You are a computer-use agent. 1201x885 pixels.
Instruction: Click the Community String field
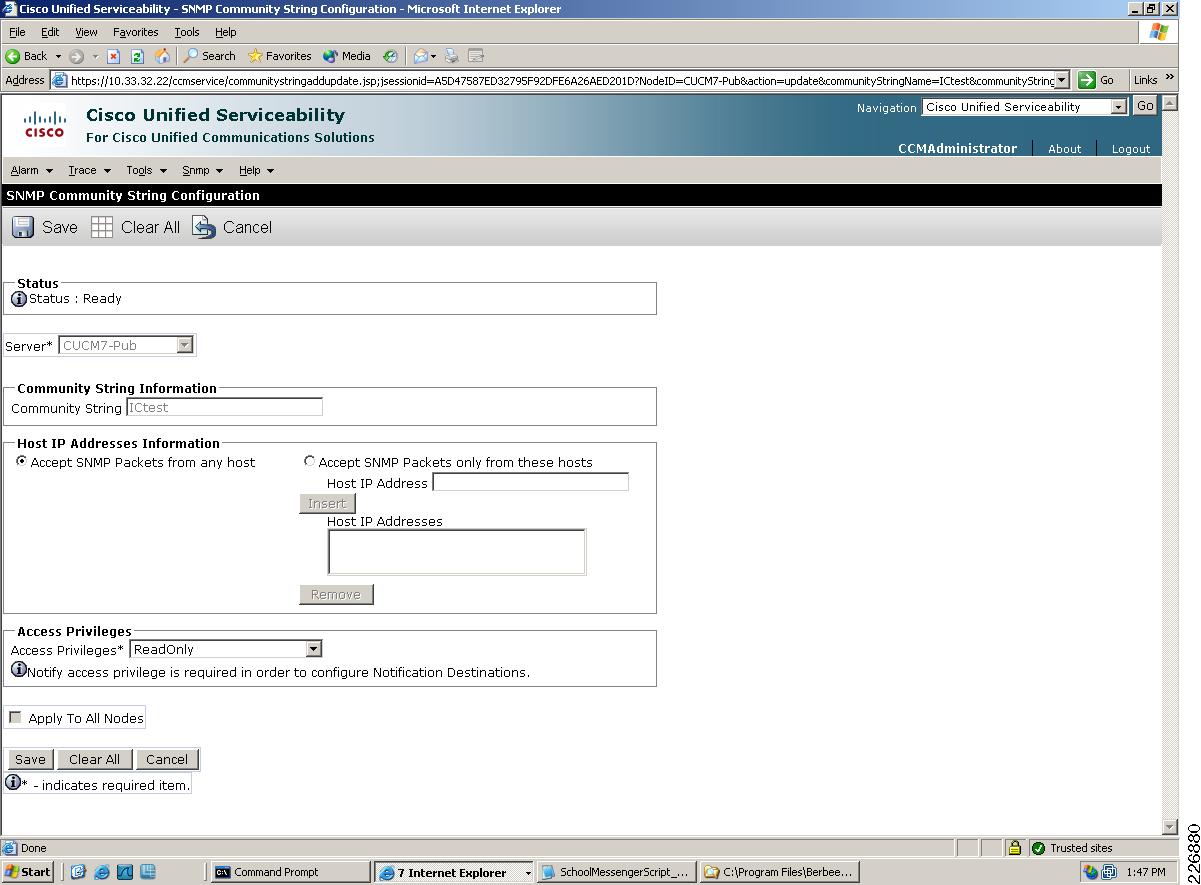pyautogui.click(x=224, y=407)
